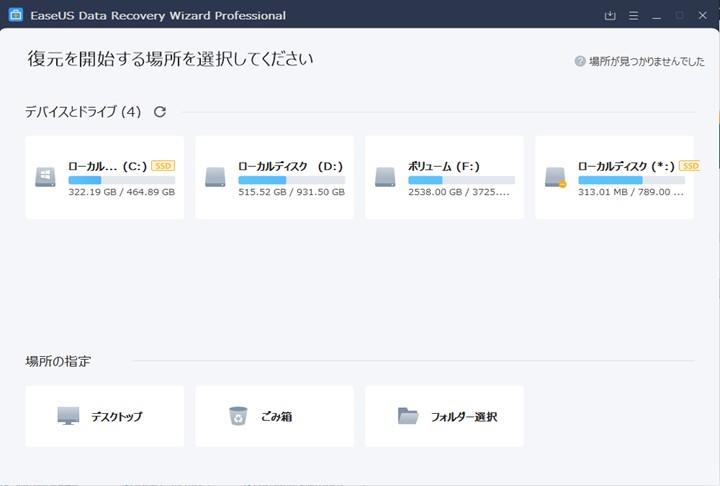Open the hamburger menu in title bar
This screenshot has width=720, height=486.
pos(633,16)
